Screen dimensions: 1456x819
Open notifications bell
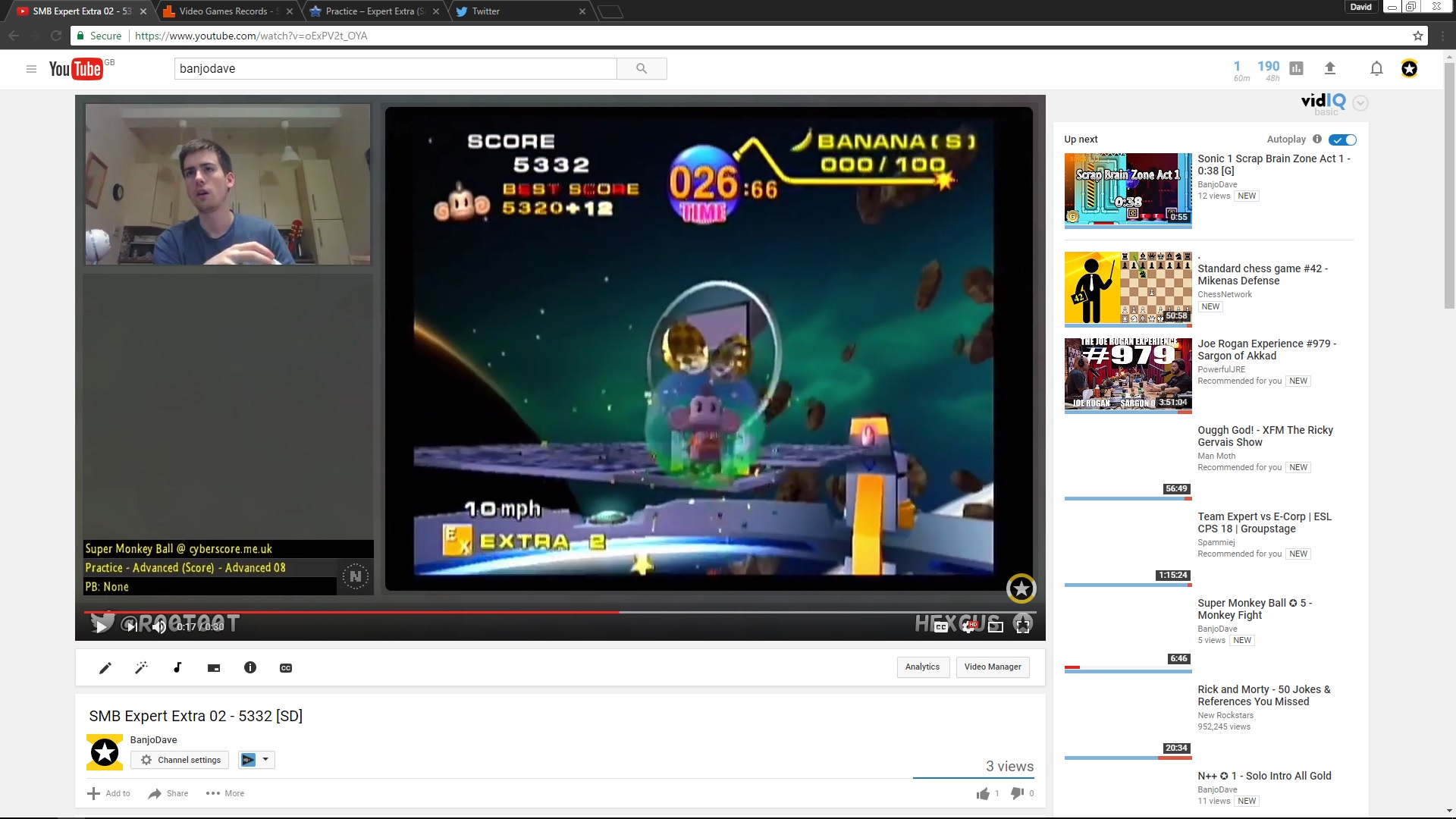tap(1376, 69)
